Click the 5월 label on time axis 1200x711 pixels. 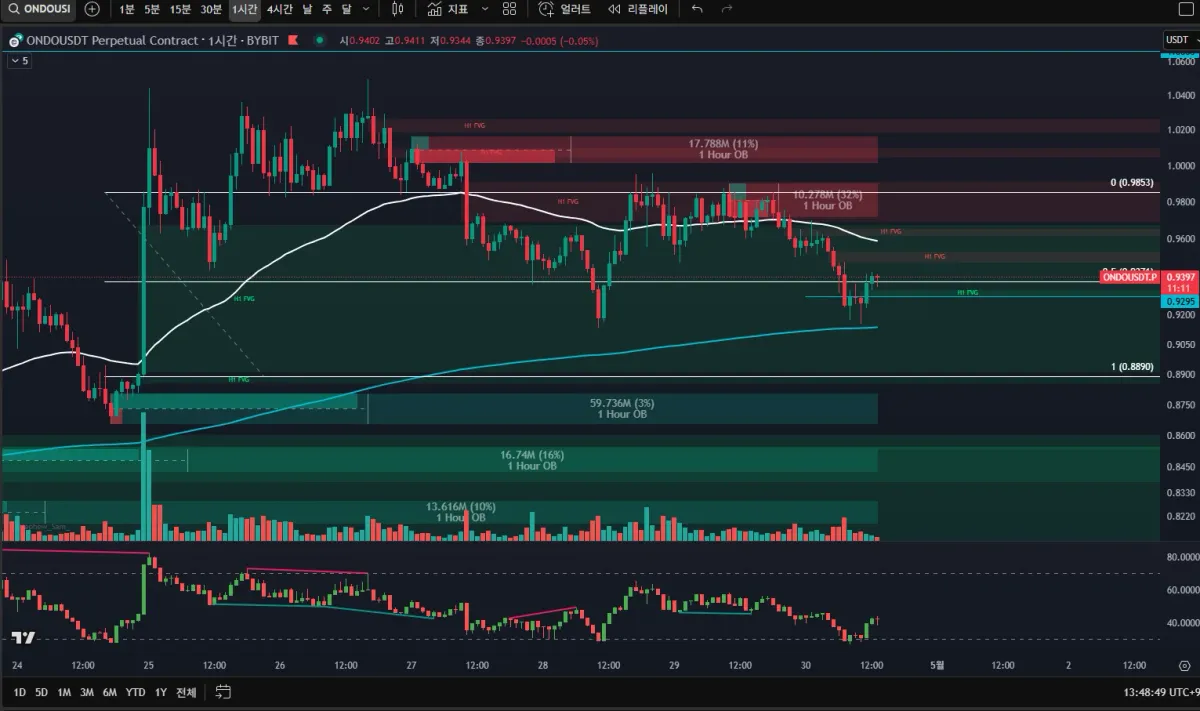point(936,664)
